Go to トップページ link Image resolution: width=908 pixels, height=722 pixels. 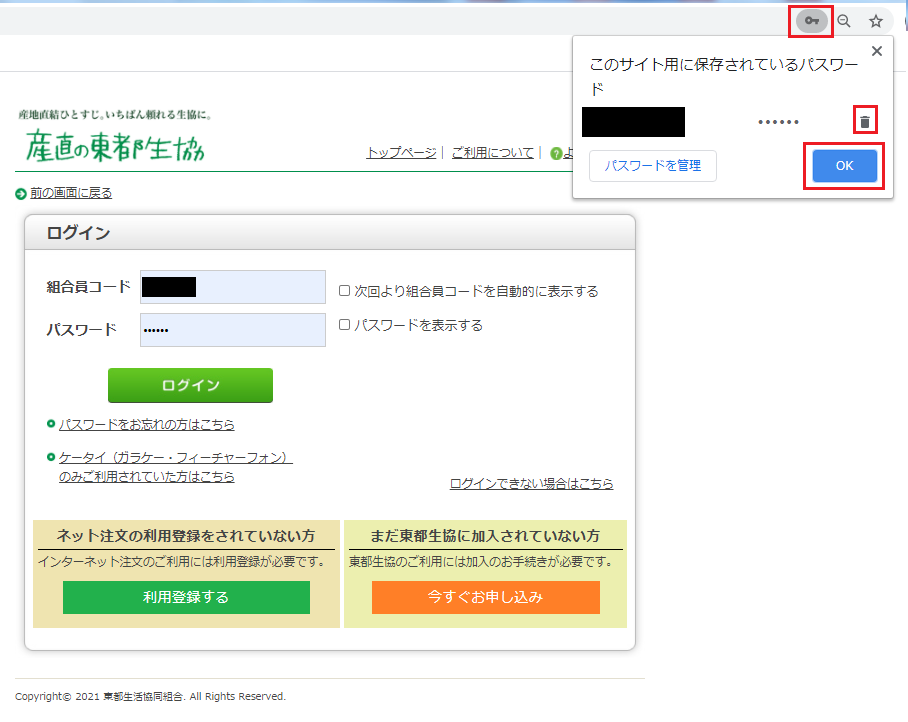click(401, 153)
